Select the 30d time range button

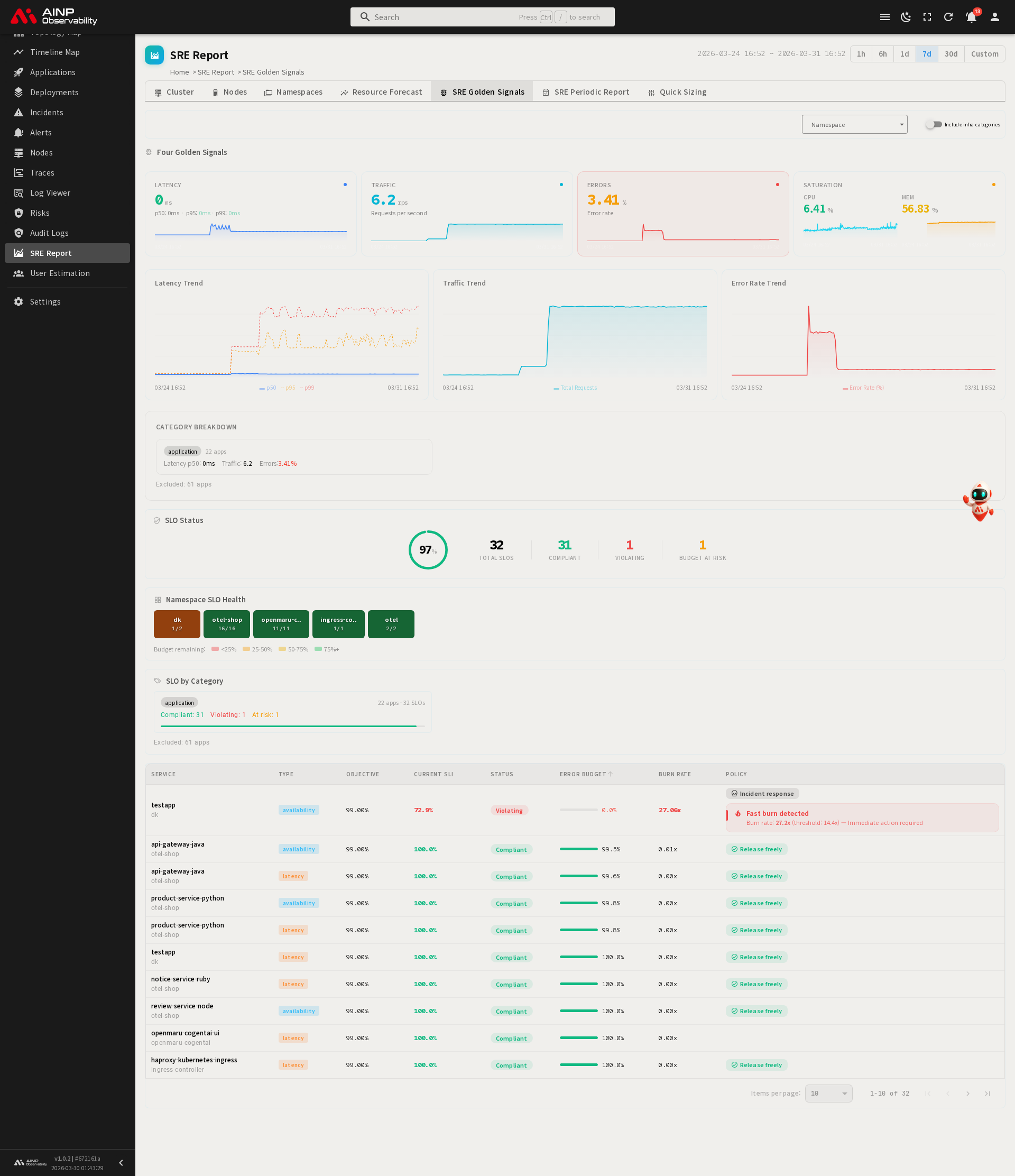point(951,54)
